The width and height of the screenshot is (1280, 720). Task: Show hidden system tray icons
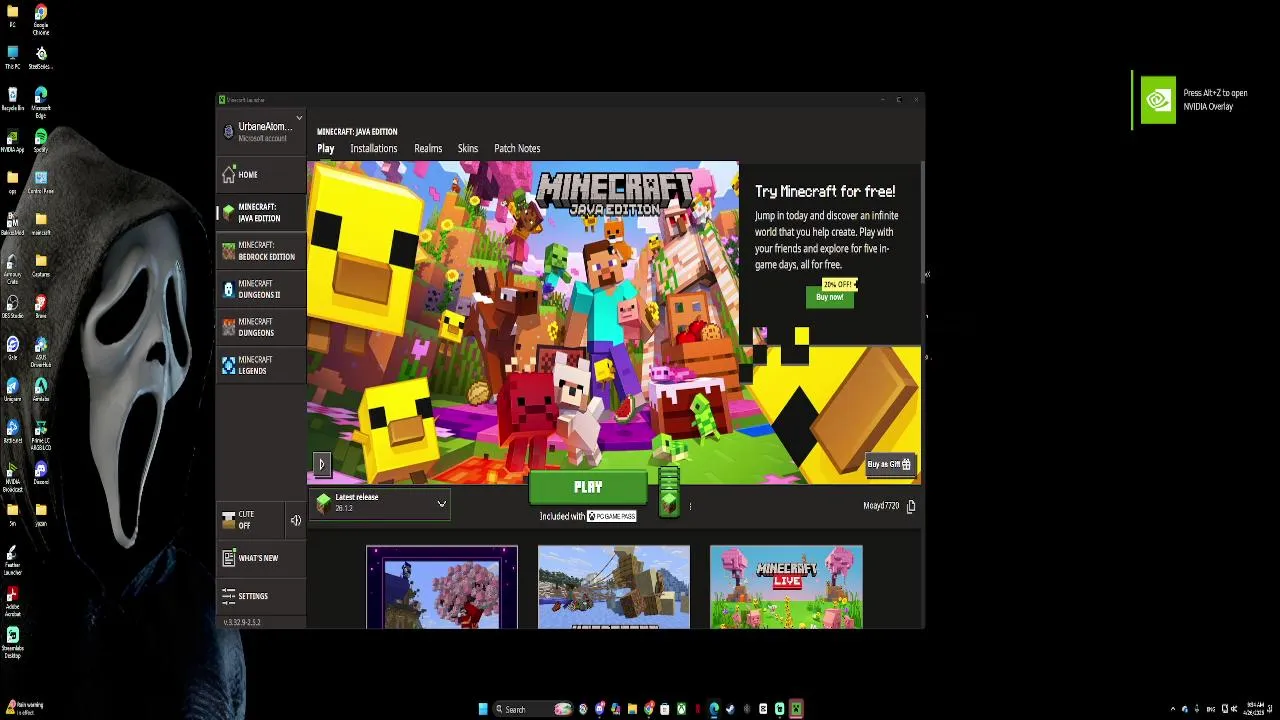[x=1173, y=709]
